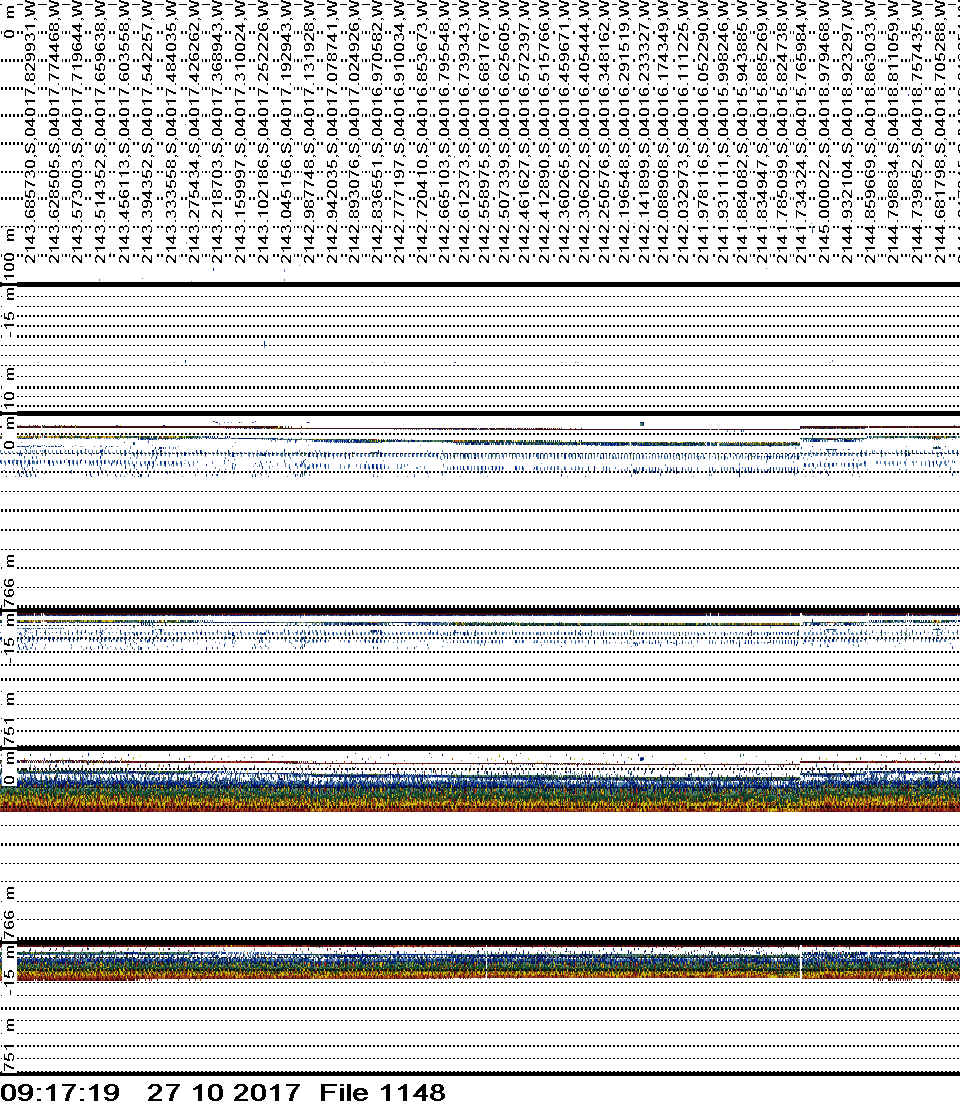The height and width of the screenshot is (1108, 960).
Task: Choose position label 2142.720410,S,04016.853673,W
Action: pos(422,131)
